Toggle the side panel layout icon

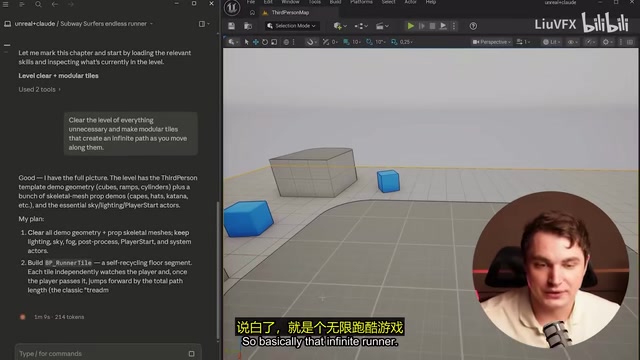[x=202, y=24]
